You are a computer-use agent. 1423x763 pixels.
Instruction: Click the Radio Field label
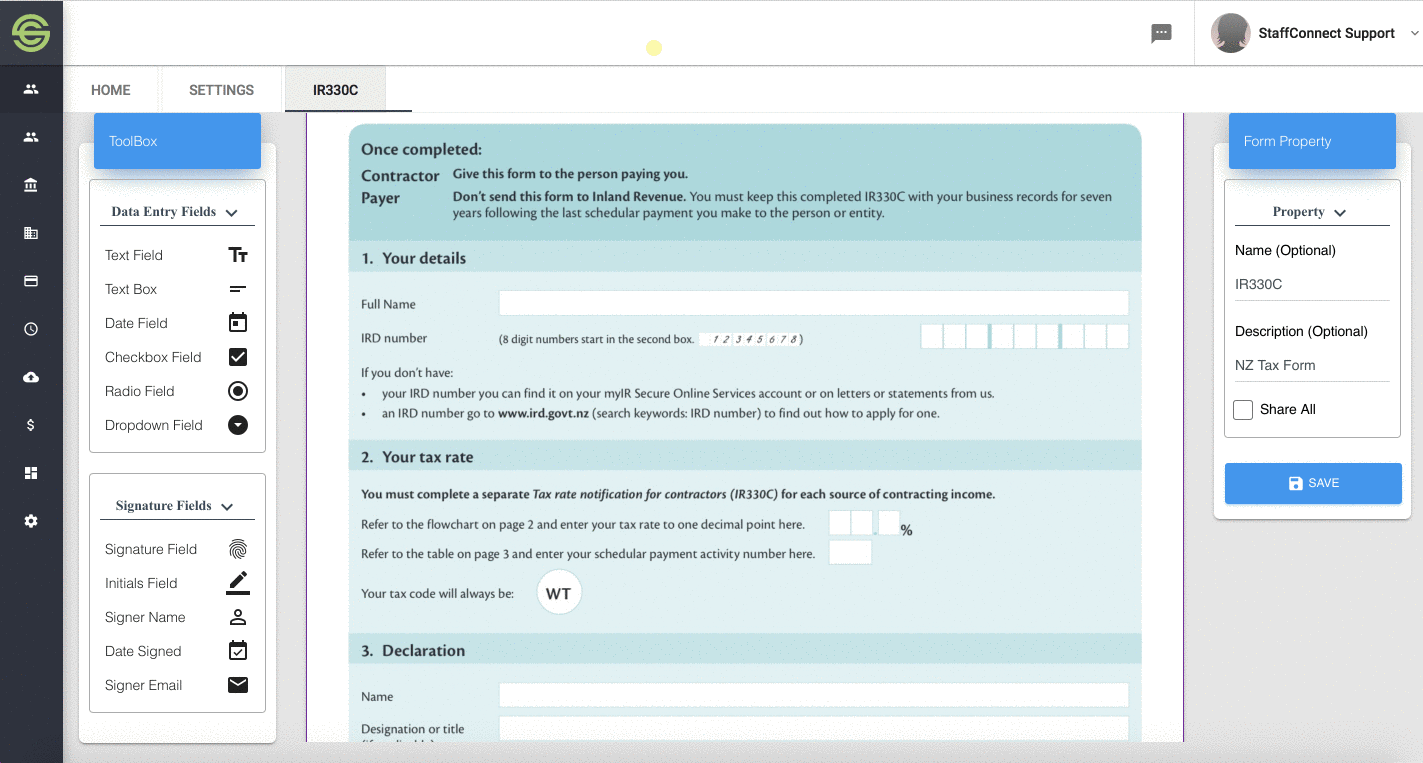pyautogui.click(x=140, y=391)
